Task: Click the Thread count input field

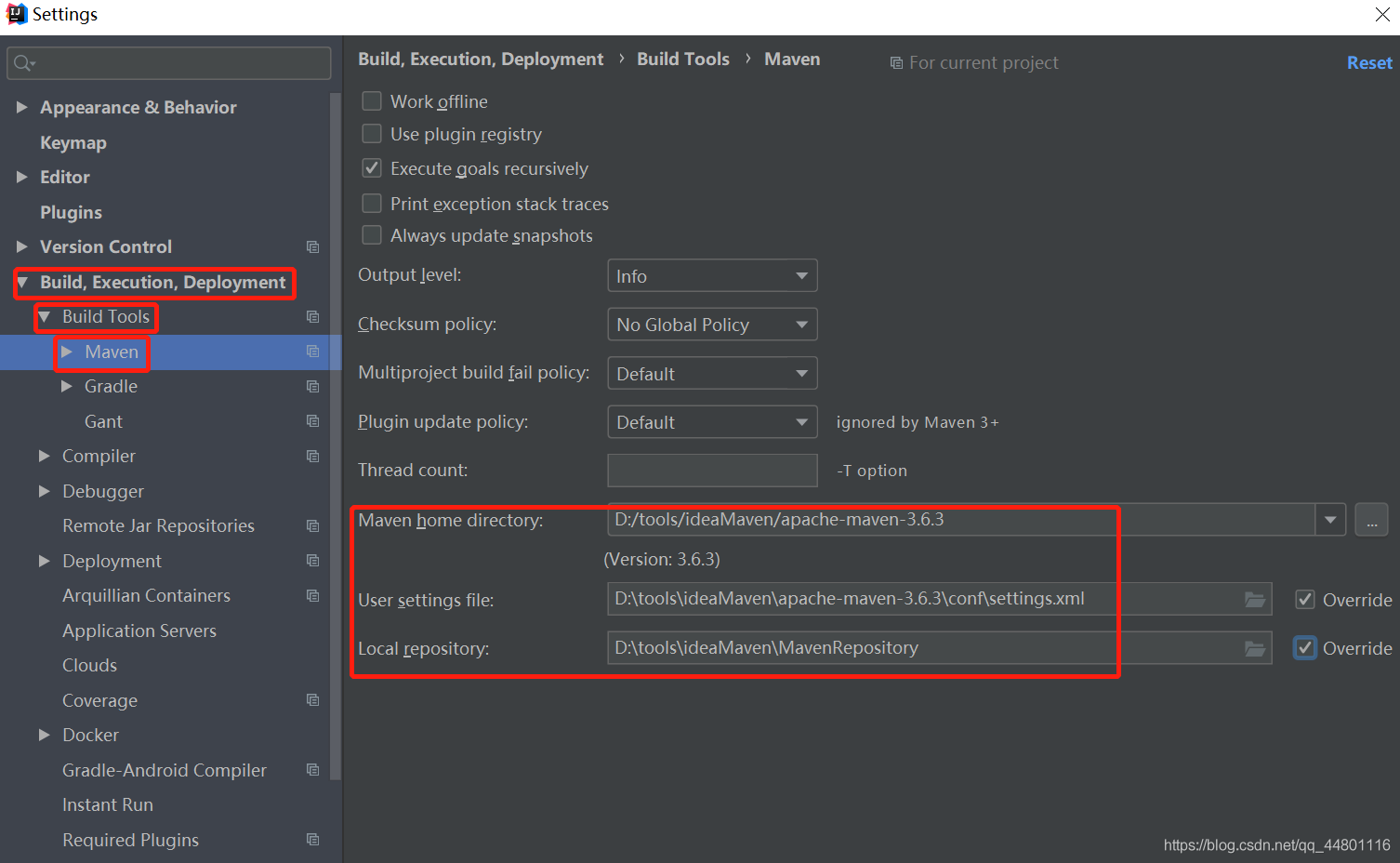Action: pyautogui.click(x=712, y=471)
